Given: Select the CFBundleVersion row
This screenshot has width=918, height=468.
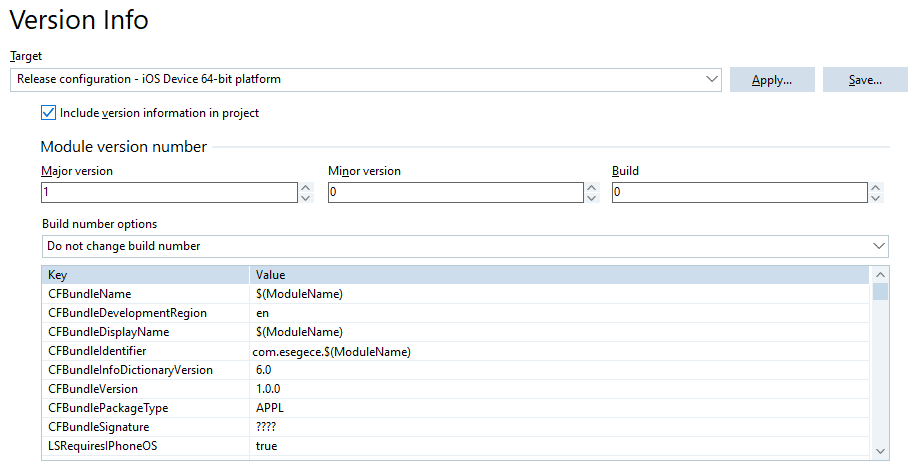Looking at the screenshot, I should [x=455, y=389].
